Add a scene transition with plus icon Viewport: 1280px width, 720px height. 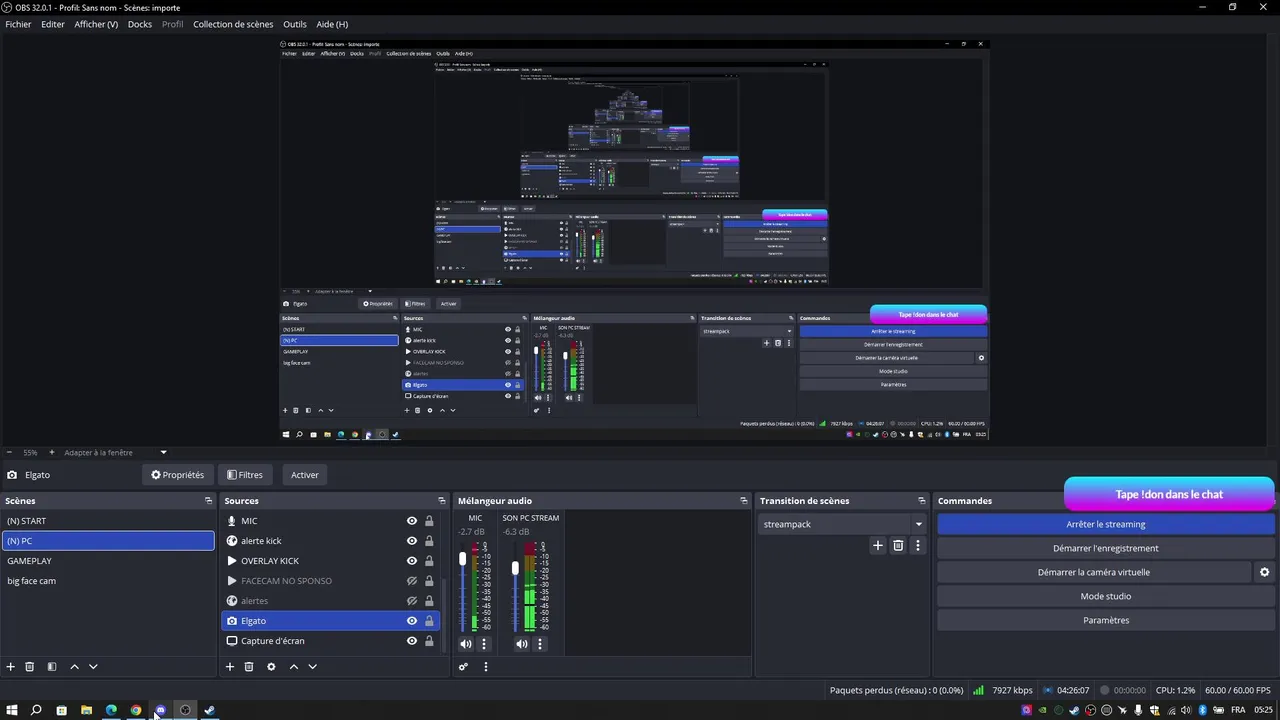(878, 545)
